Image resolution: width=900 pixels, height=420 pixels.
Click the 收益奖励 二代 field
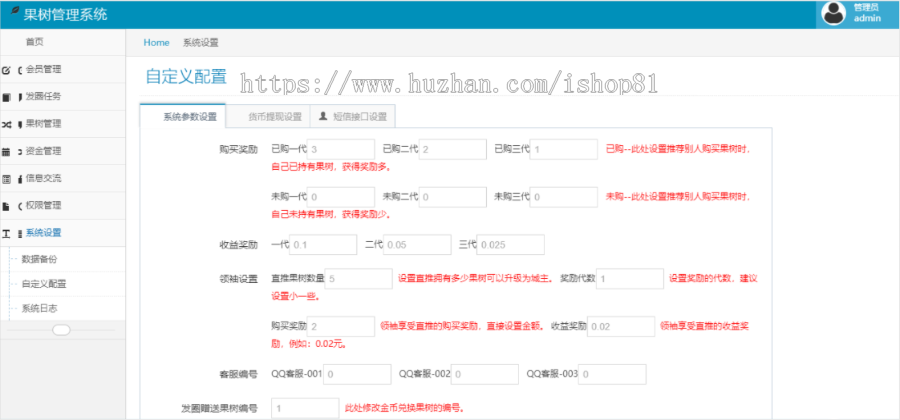click(417, 244)
